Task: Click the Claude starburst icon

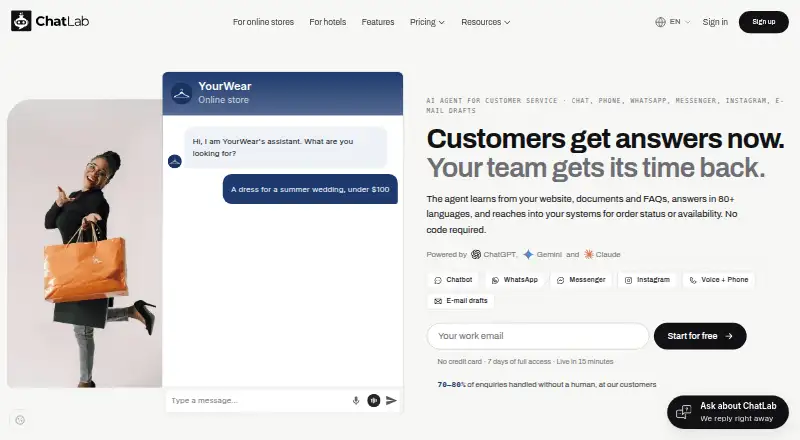Action: tap(589, 254)
